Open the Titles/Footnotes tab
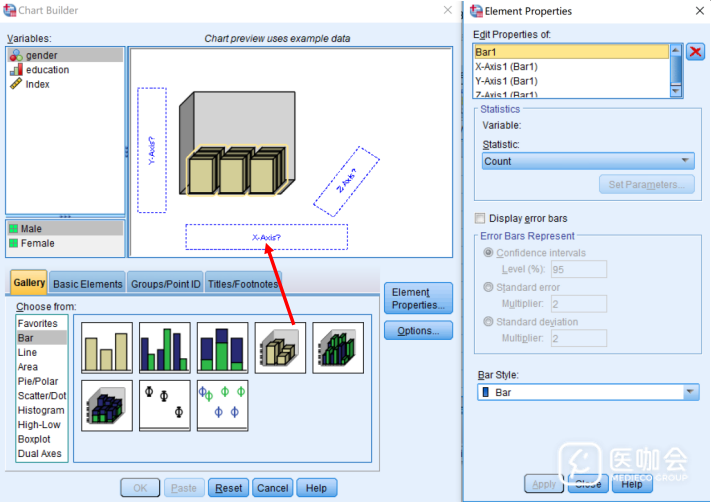Screen dimensions: 711x503 point(242,284)
